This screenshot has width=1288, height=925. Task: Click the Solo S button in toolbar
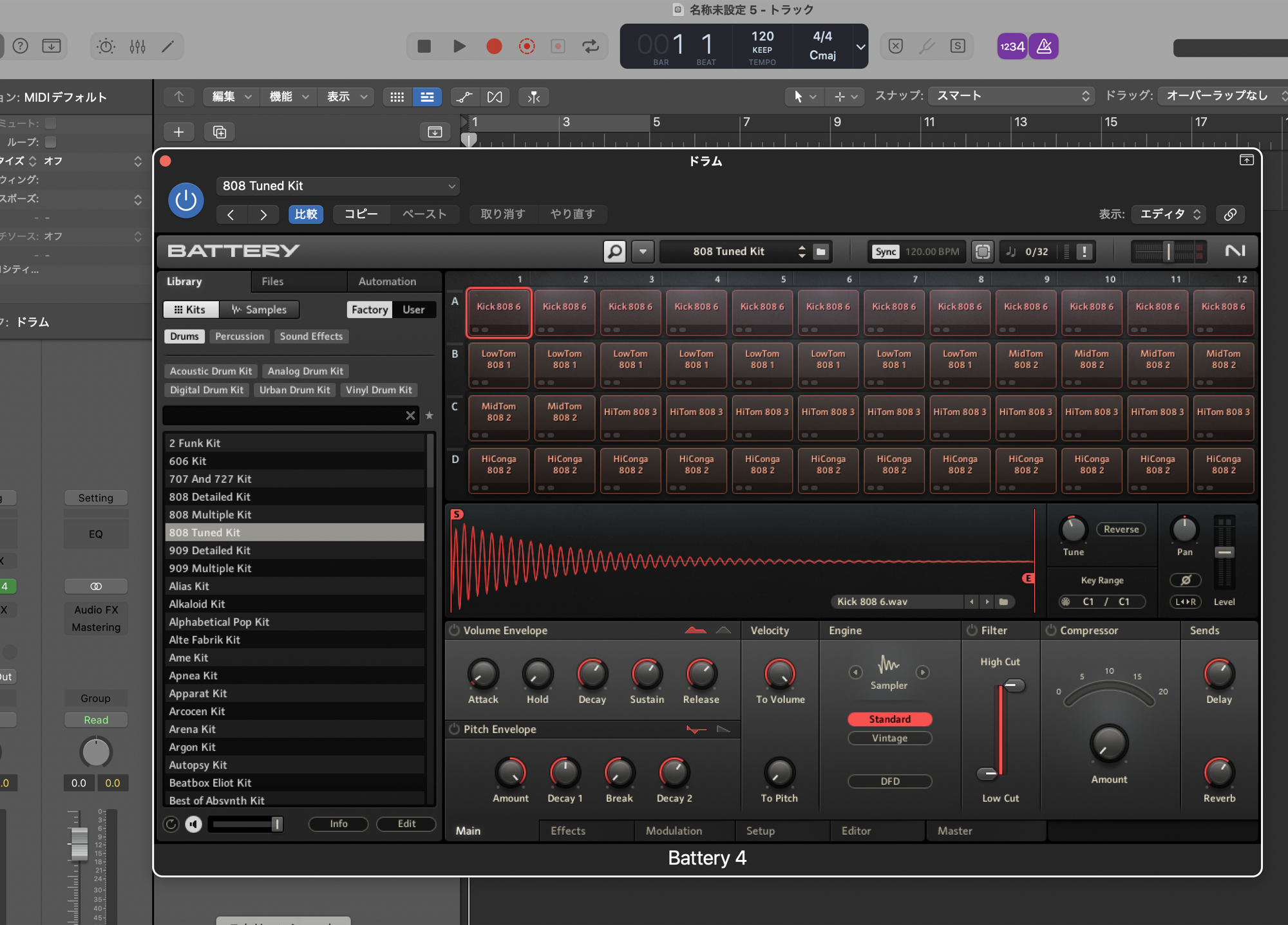(958, 46)
